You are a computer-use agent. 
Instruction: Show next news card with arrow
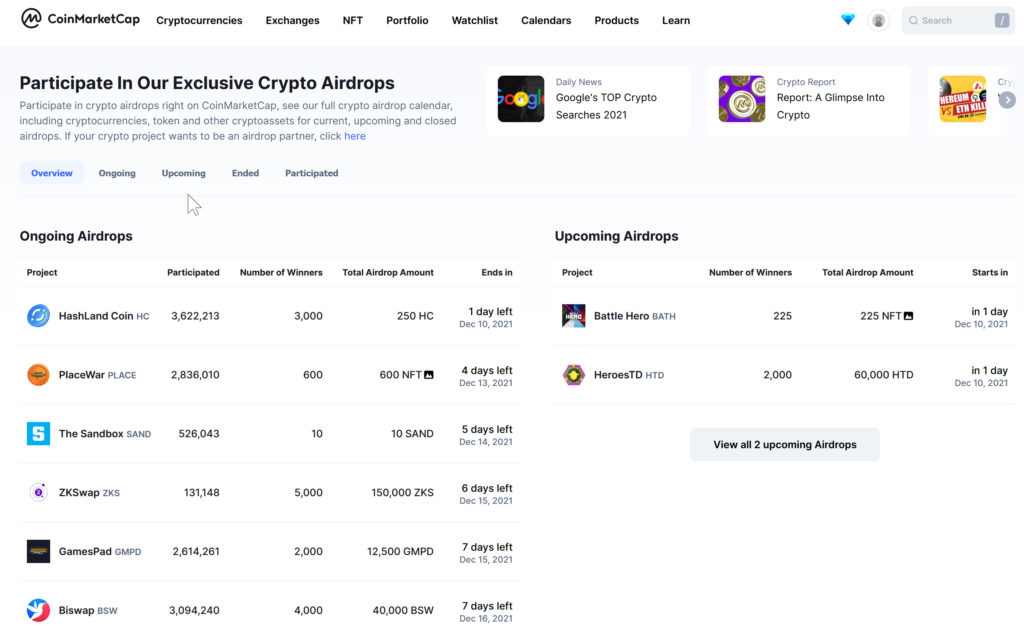1007,100
